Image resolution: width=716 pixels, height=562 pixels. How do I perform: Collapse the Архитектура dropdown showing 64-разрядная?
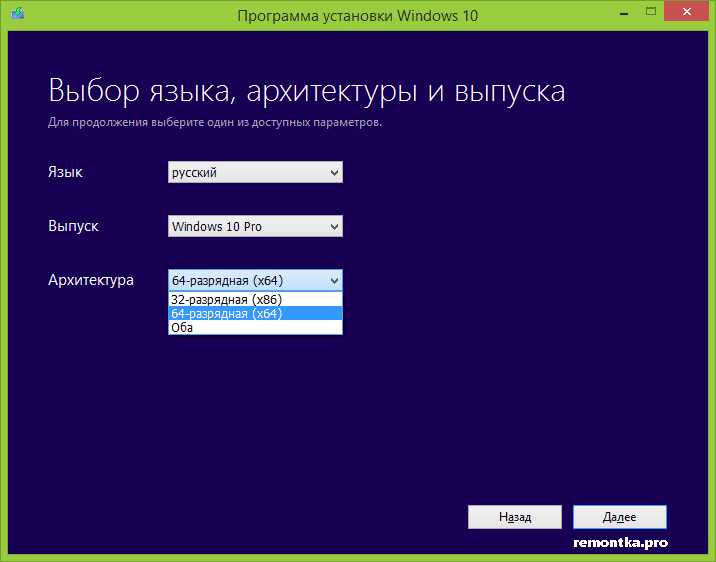[255, 280]
